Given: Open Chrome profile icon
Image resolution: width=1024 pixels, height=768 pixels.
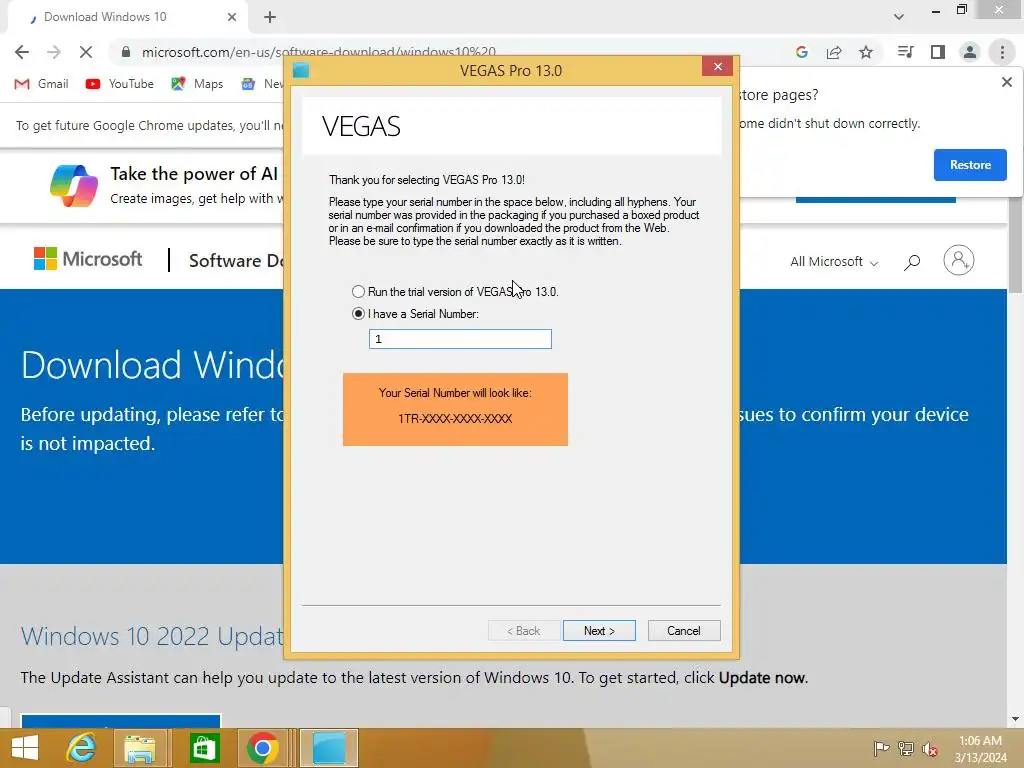Looking at the screenshot, I should pyautogui.click(x=970, y=52).
